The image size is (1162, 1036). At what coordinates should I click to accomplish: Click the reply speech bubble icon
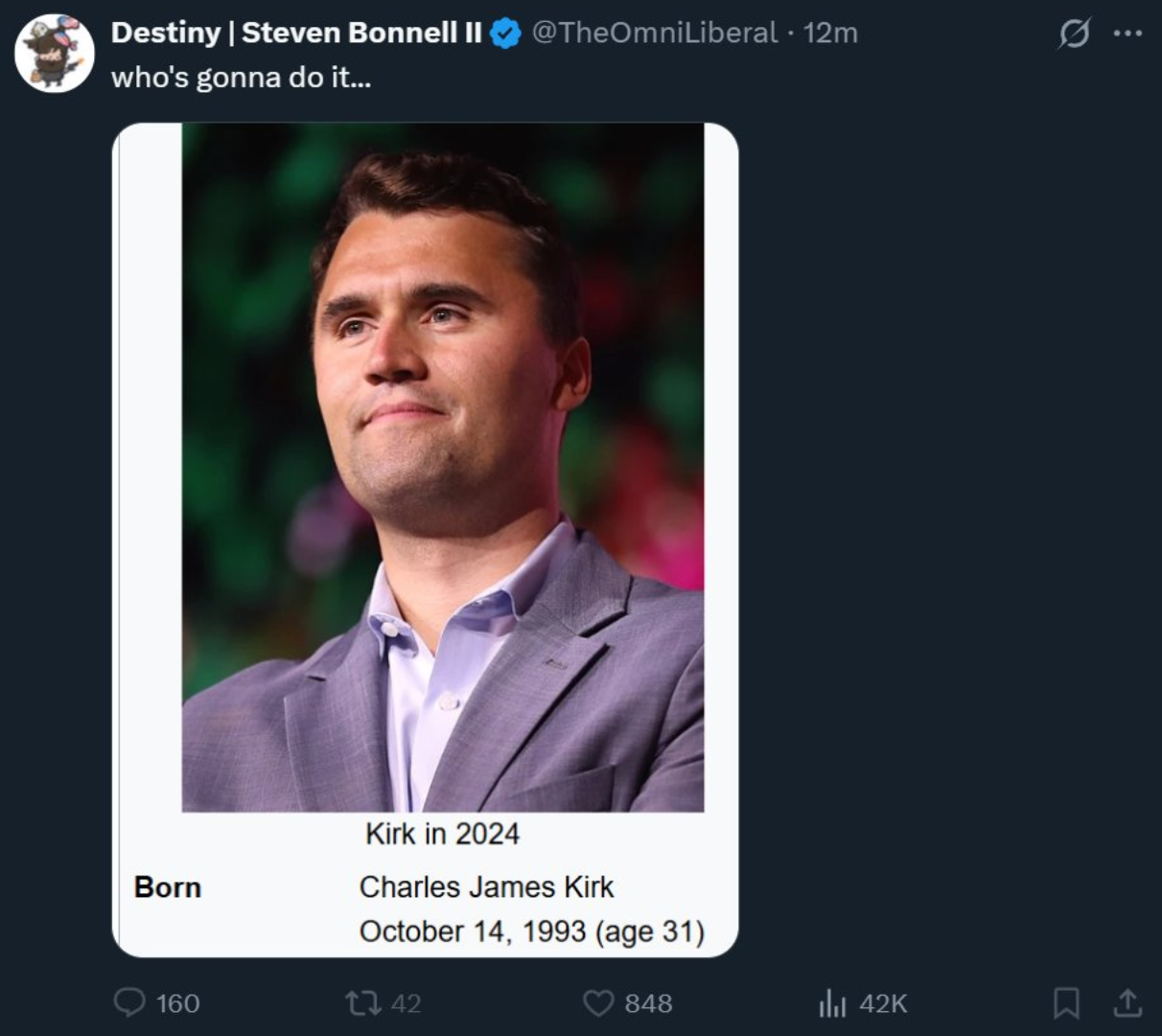point(129,1002)
